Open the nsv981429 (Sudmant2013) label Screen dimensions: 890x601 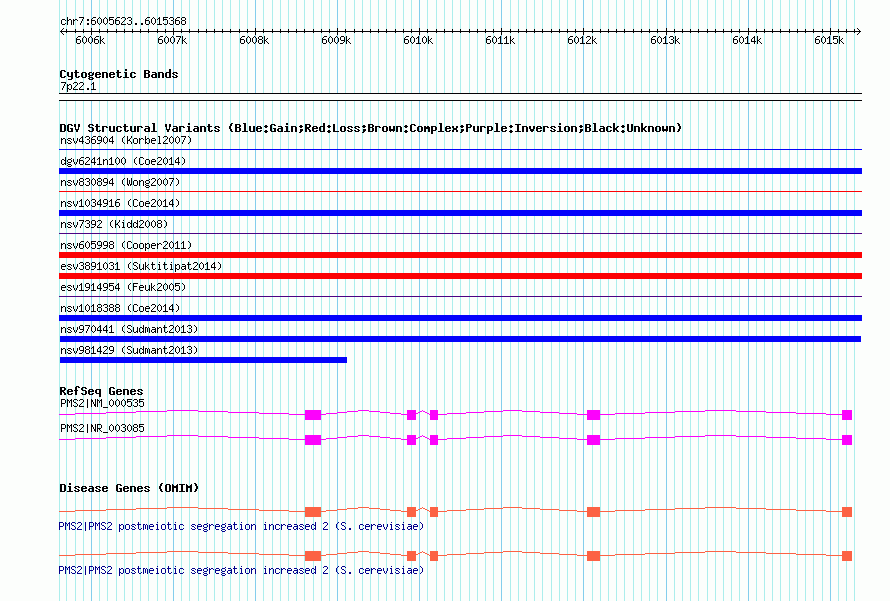pos(129,350)
